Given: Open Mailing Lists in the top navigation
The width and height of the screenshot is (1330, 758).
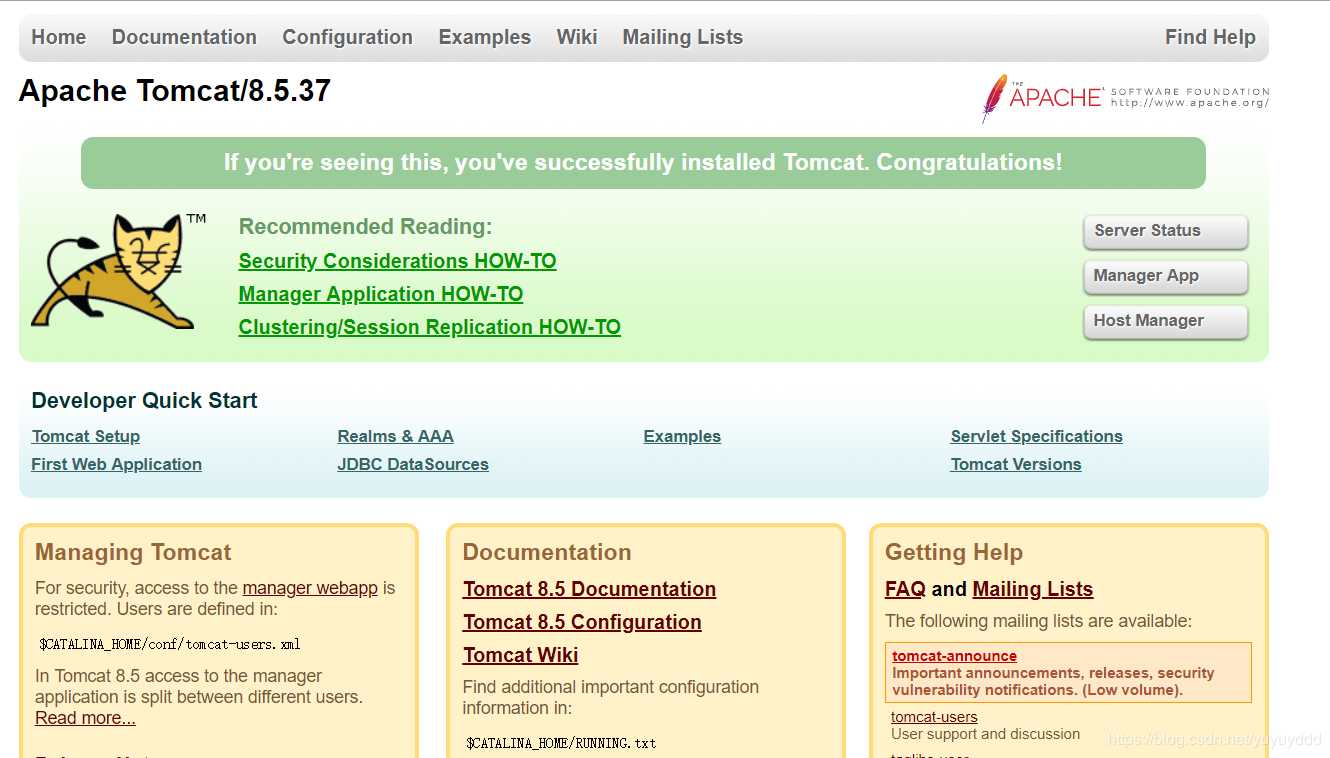Looking at the screenshot, I should pos(683,37).
